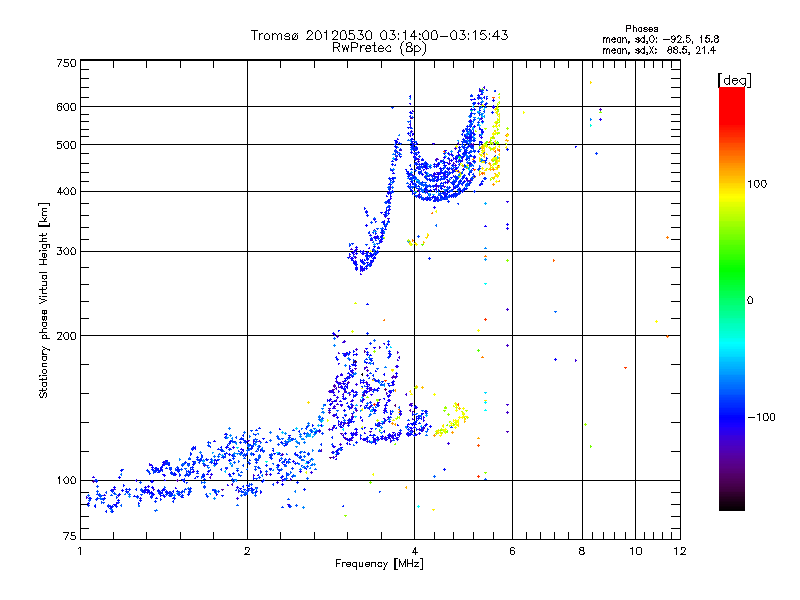Click the x-axis tick label "4"
The height and width of the screenshot is (600, 800).
[x=414, y=551]
